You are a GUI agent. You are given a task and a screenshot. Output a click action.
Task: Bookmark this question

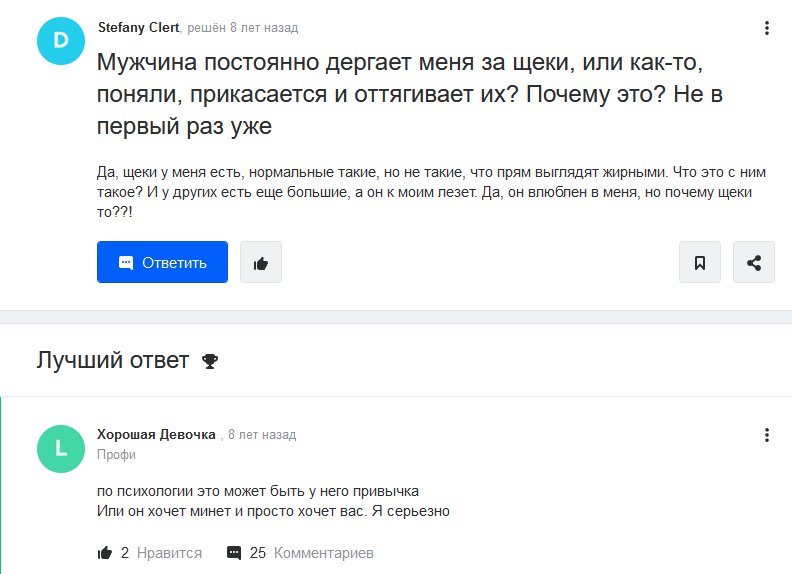(700, 262)
